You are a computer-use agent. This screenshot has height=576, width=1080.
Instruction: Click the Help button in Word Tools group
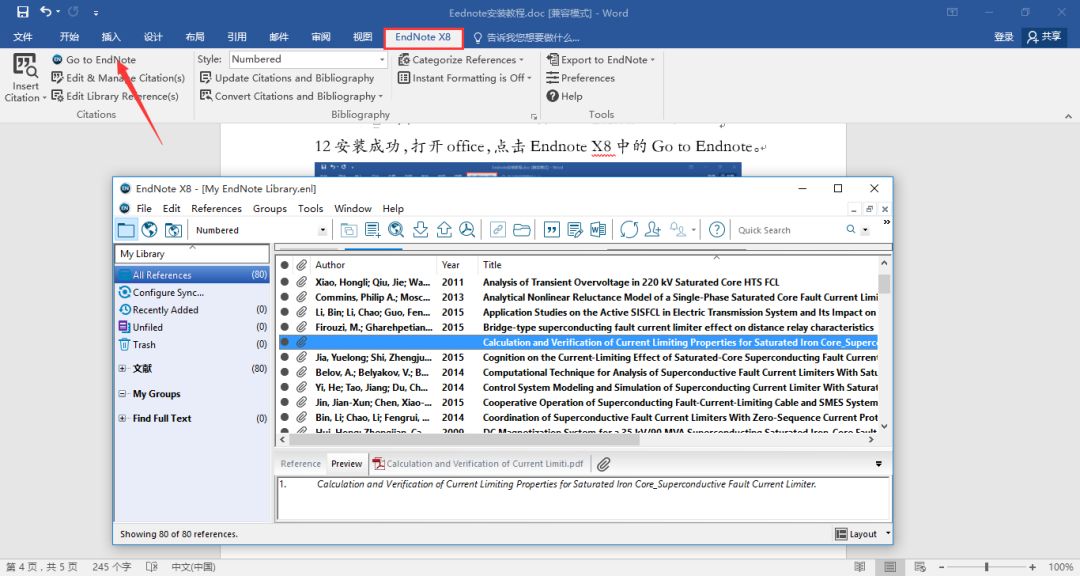click(564, 96)
